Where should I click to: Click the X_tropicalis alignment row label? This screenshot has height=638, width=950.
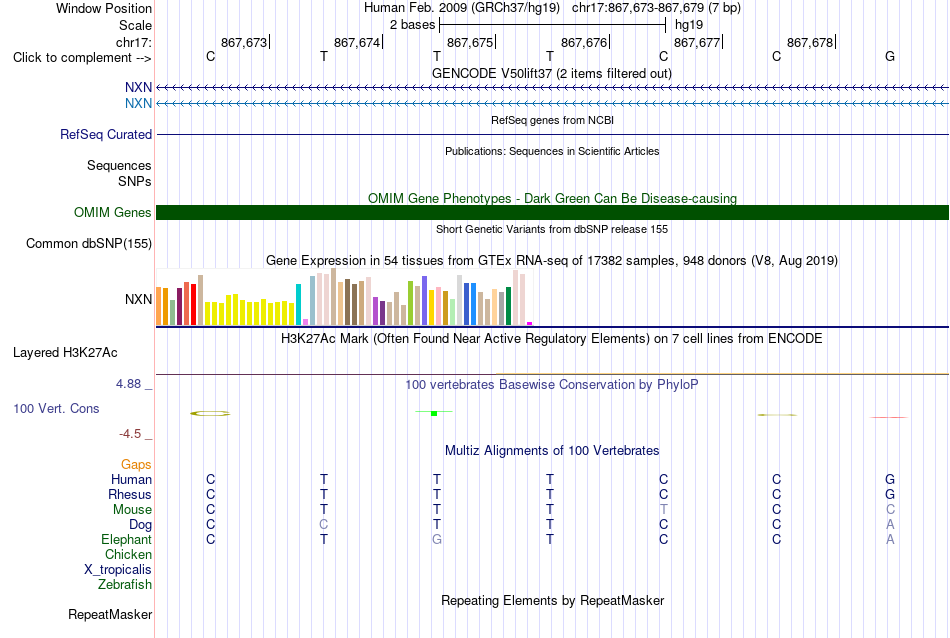[x=118, y=570]
